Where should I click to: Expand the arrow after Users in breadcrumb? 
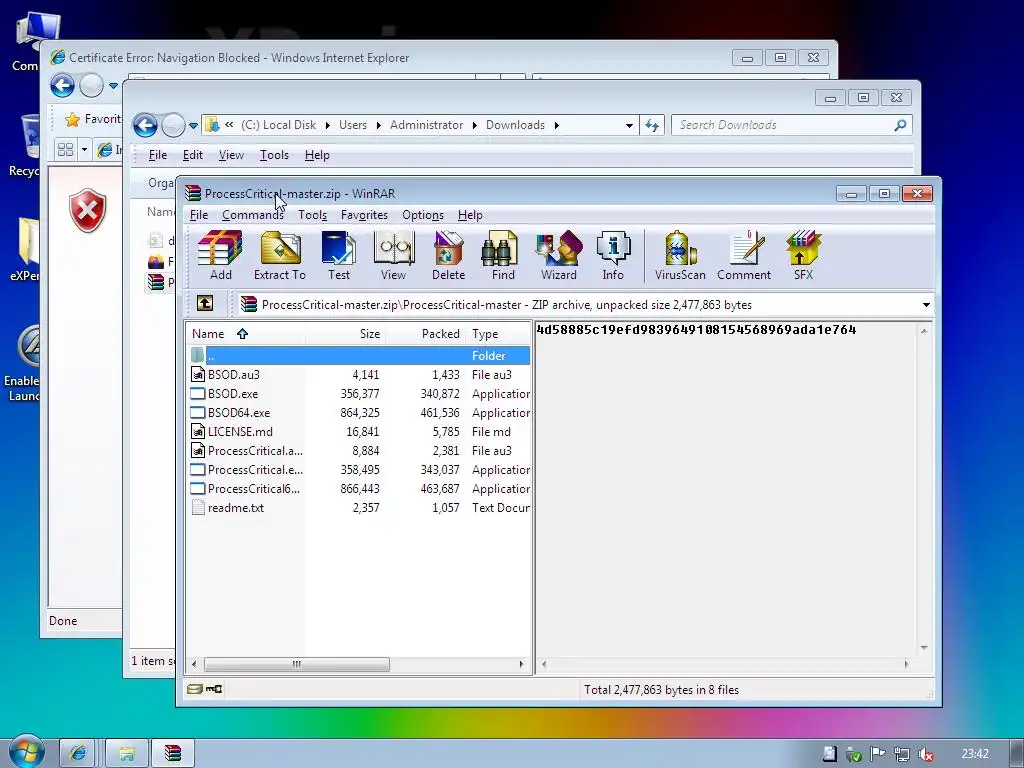(378, 125)
